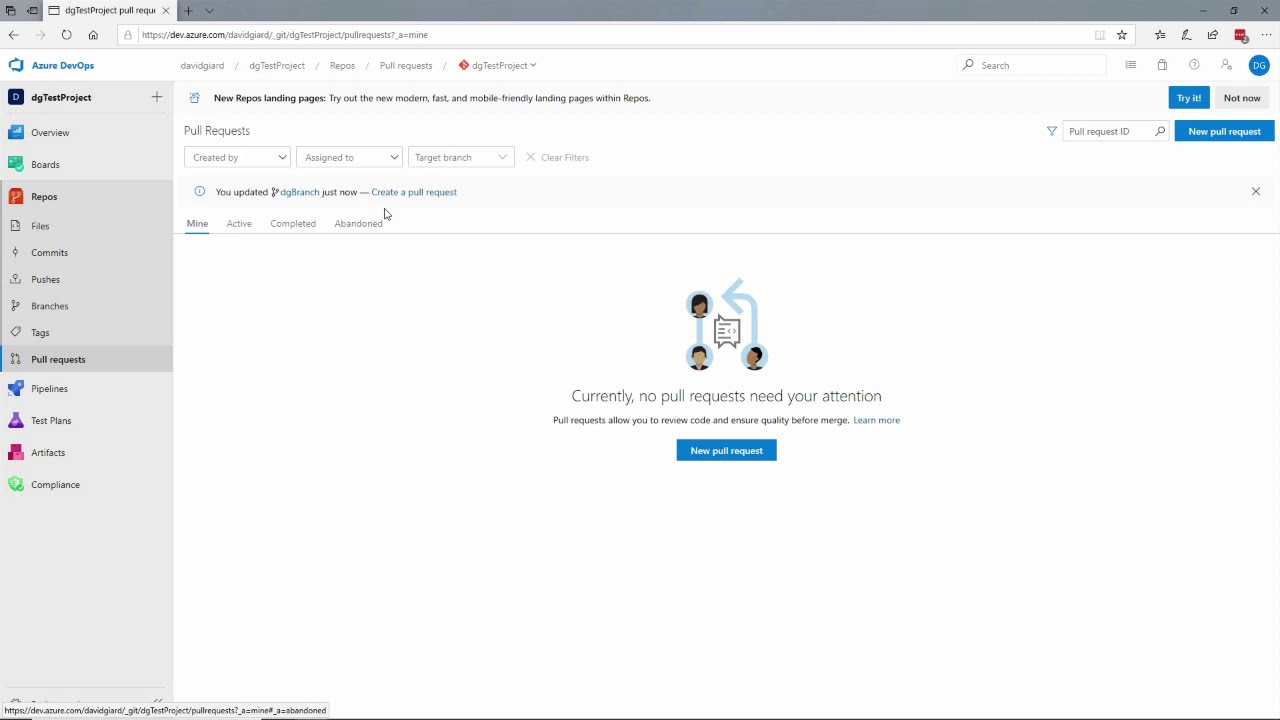Viewport: 1280px width, 720px height.
Task: Open Repos in the sidebar
Action: click(44, 196)
